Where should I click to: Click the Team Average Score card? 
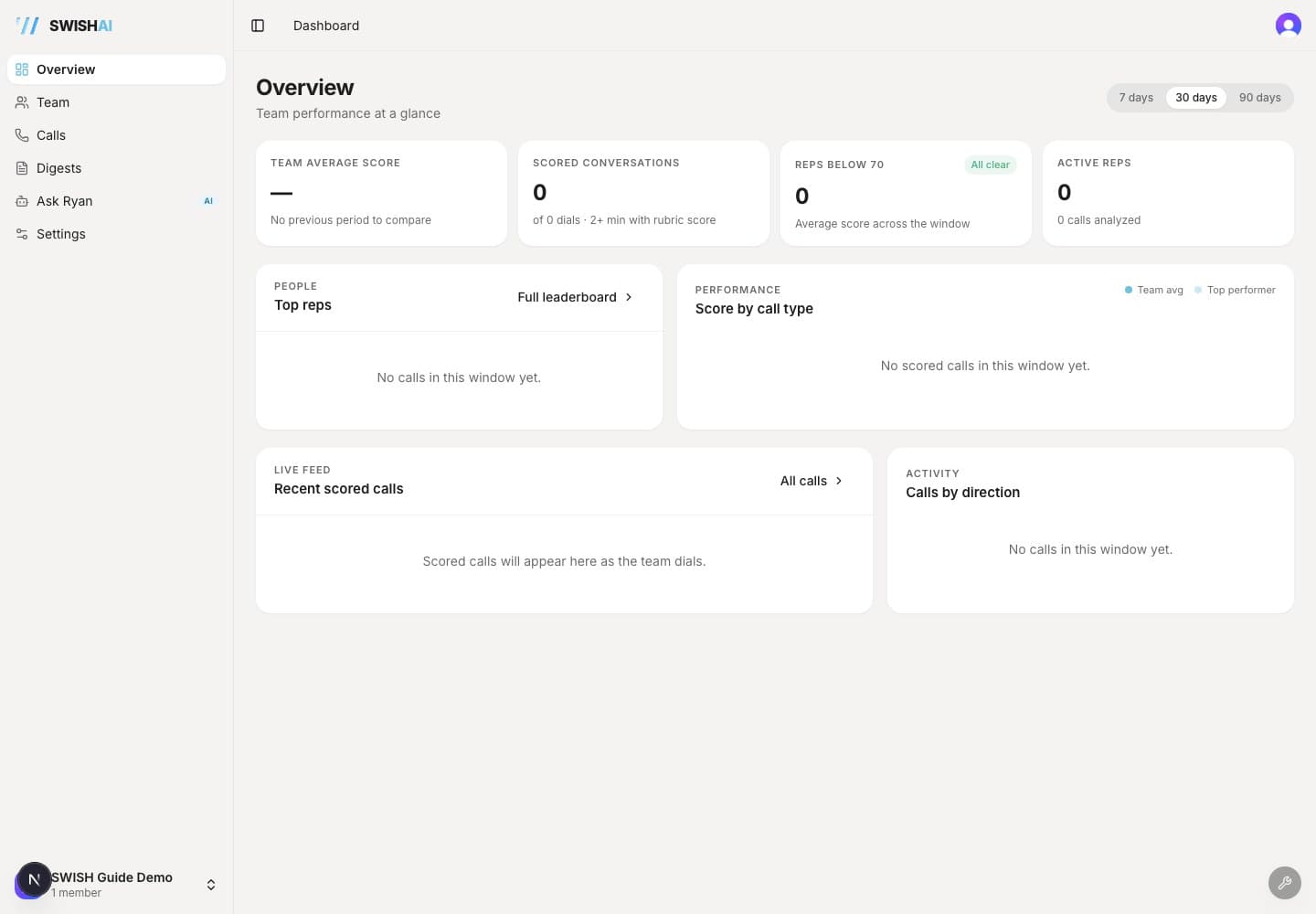[382, 193]
